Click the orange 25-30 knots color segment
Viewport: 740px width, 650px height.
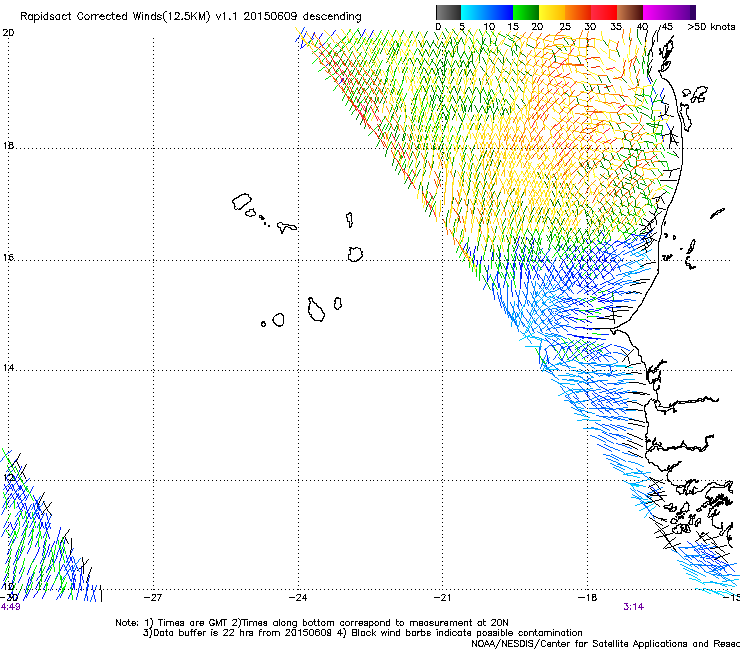578,12
